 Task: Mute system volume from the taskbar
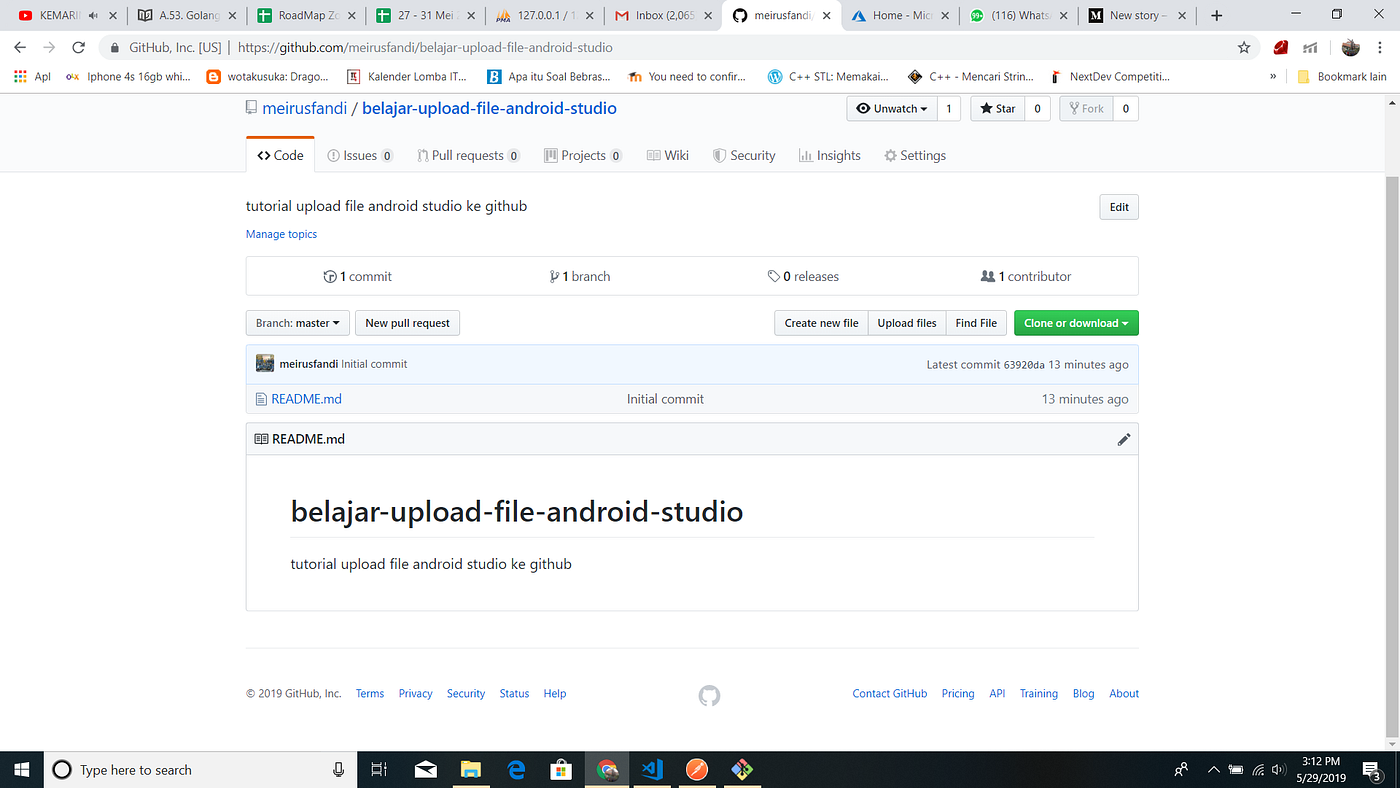[1278, 769]
